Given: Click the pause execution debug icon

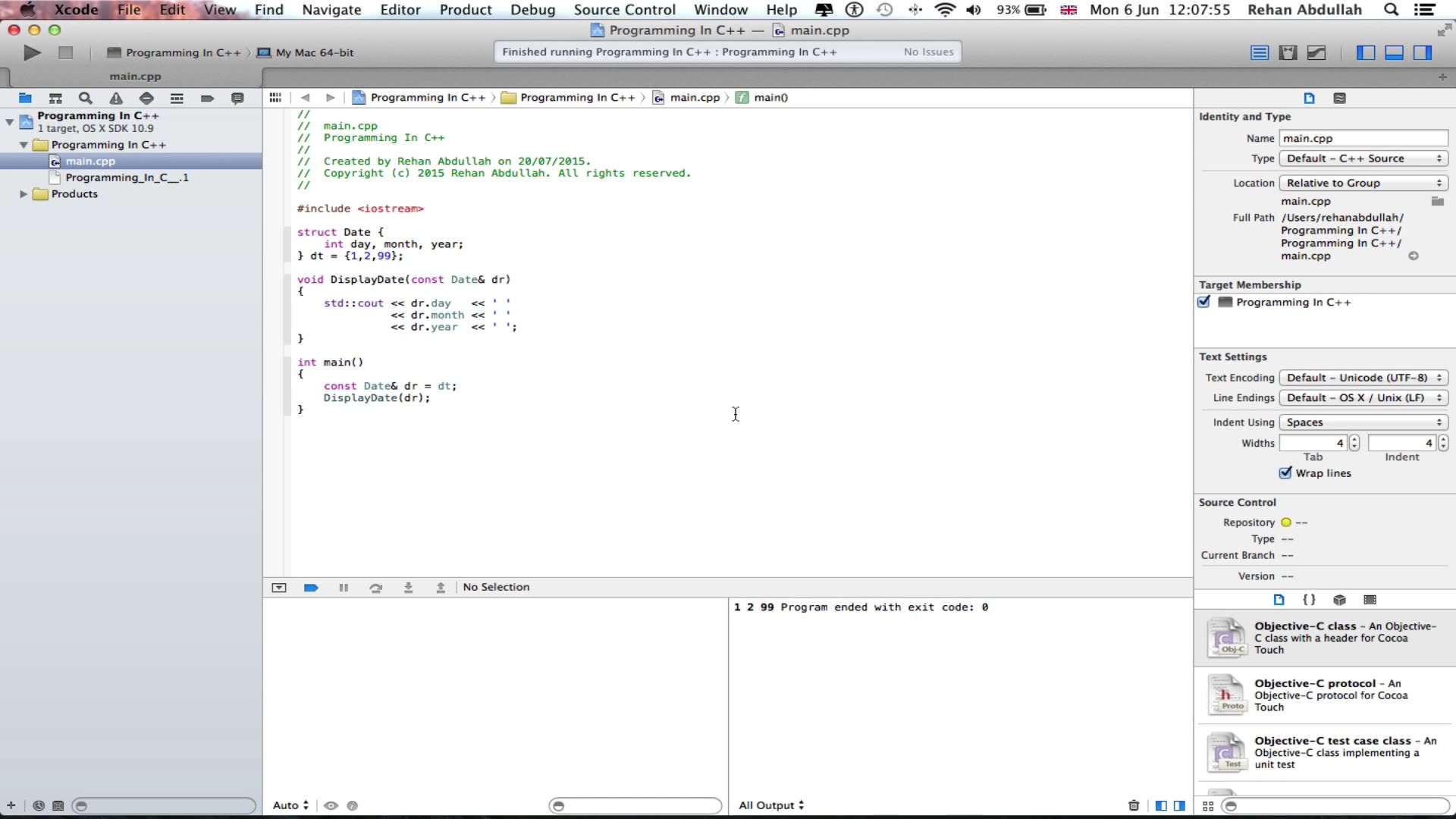Looking at the screenshot, I should click(344, 588).
